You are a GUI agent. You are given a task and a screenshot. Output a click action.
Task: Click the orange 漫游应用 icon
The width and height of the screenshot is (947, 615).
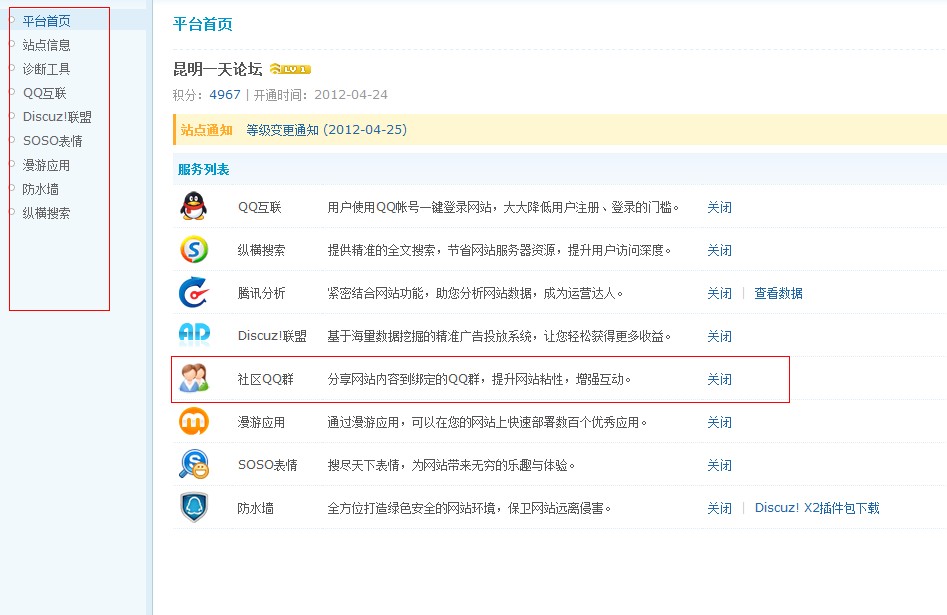pyautogui.click(x=194, y=421)
